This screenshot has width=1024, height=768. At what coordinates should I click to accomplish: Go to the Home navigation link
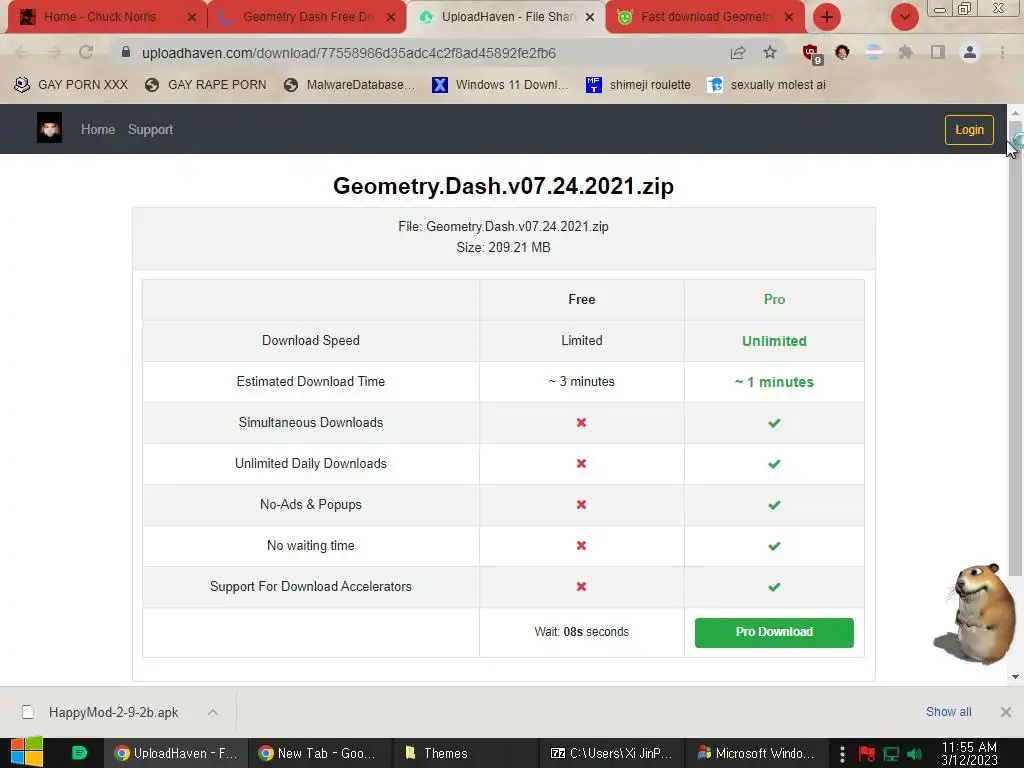[98, 129]
